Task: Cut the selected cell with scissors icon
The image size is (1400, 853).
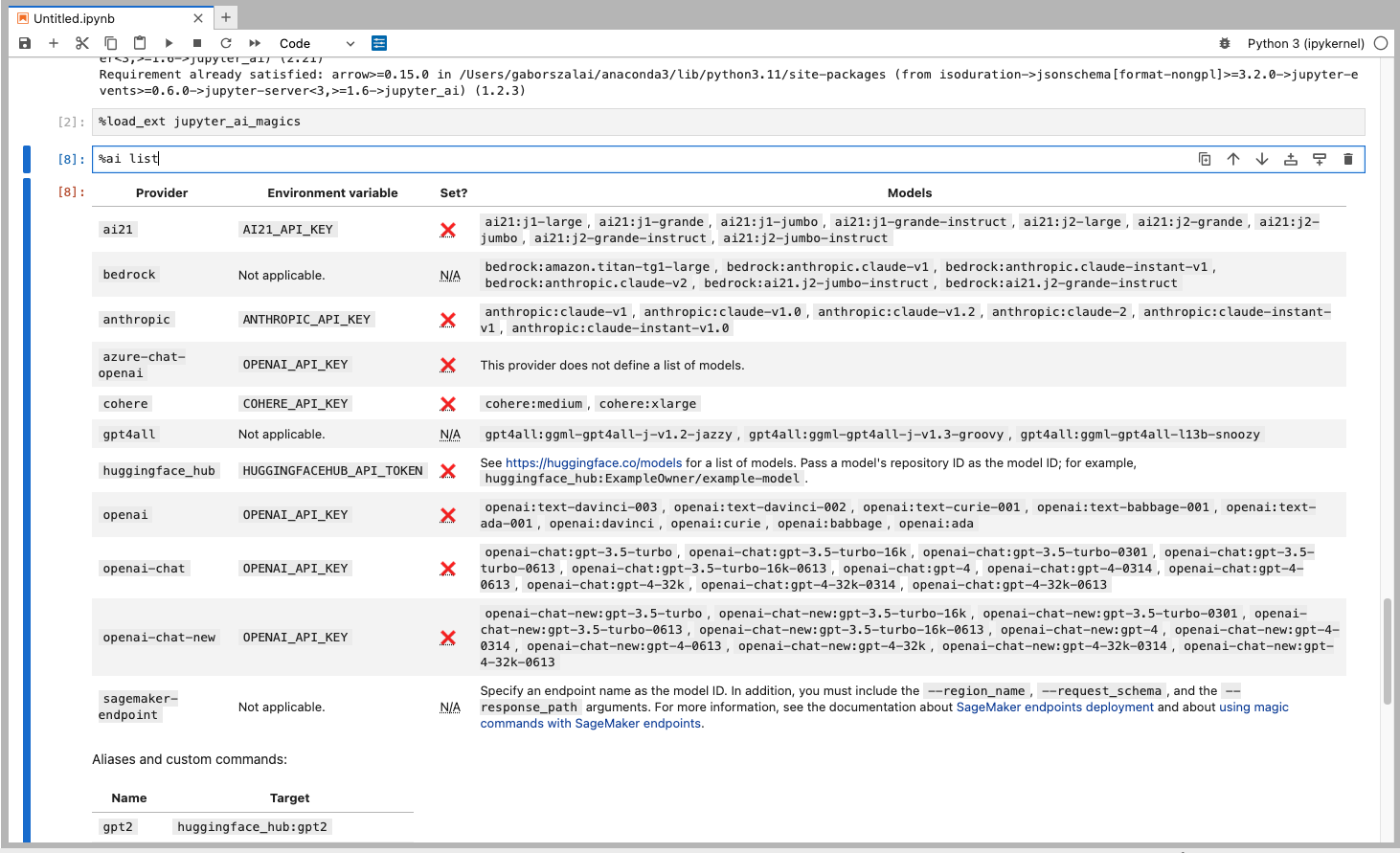Action: pyautogui.click(x=82, y=43)
